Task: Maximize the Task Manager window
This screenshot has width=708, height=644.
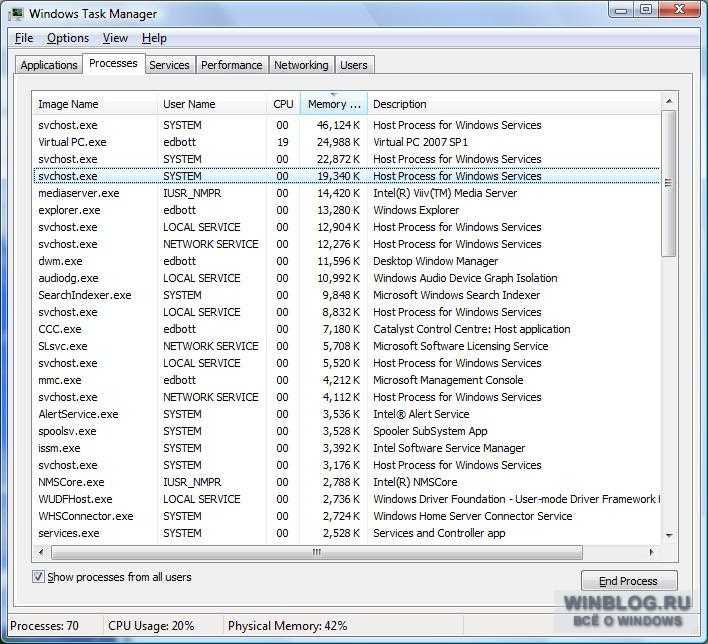Action: 646,10
